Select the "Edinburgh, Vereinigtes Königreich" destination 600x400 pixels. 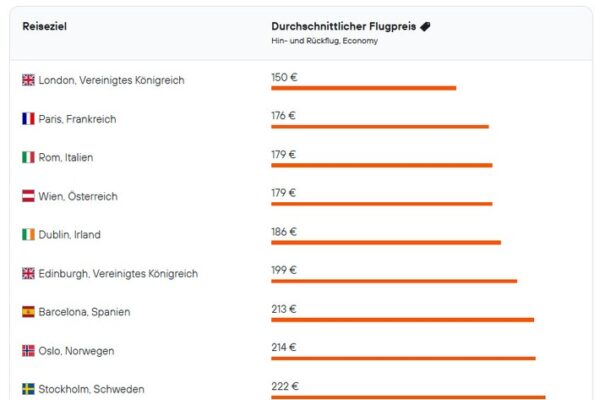coord(118,273)
